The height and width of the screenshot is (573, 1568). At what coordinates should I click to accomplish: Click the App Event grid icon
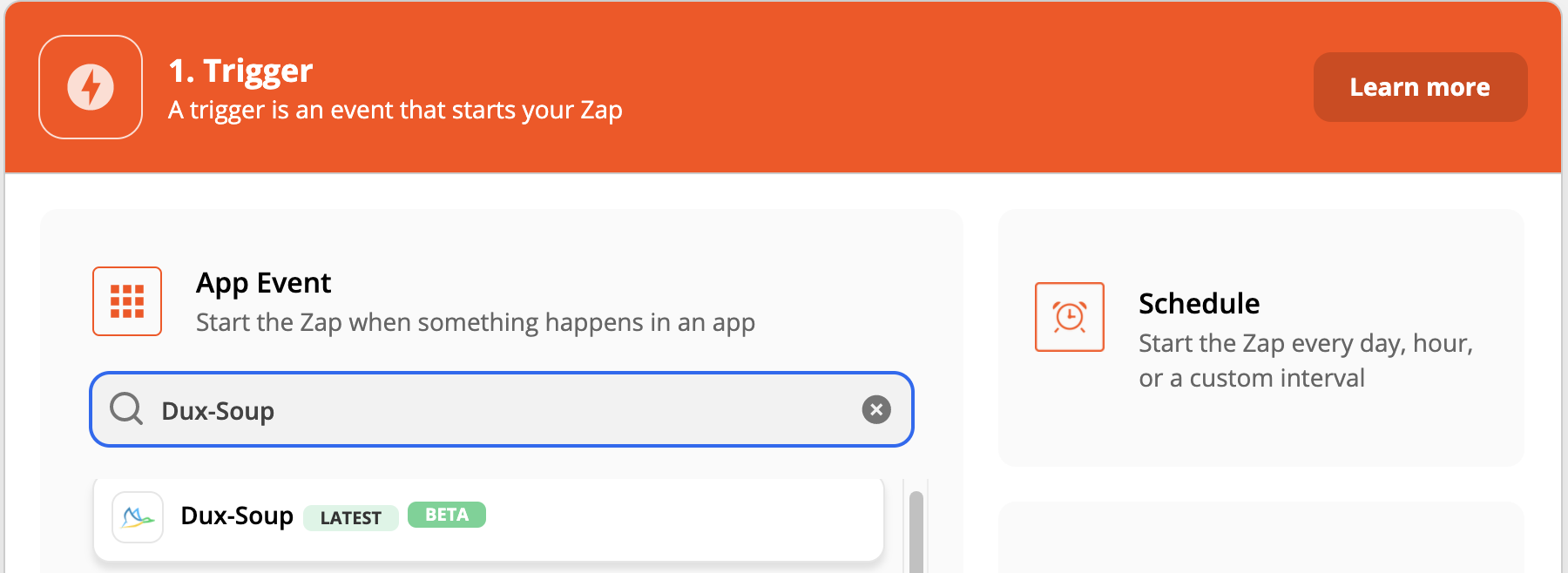coord(127,301)
